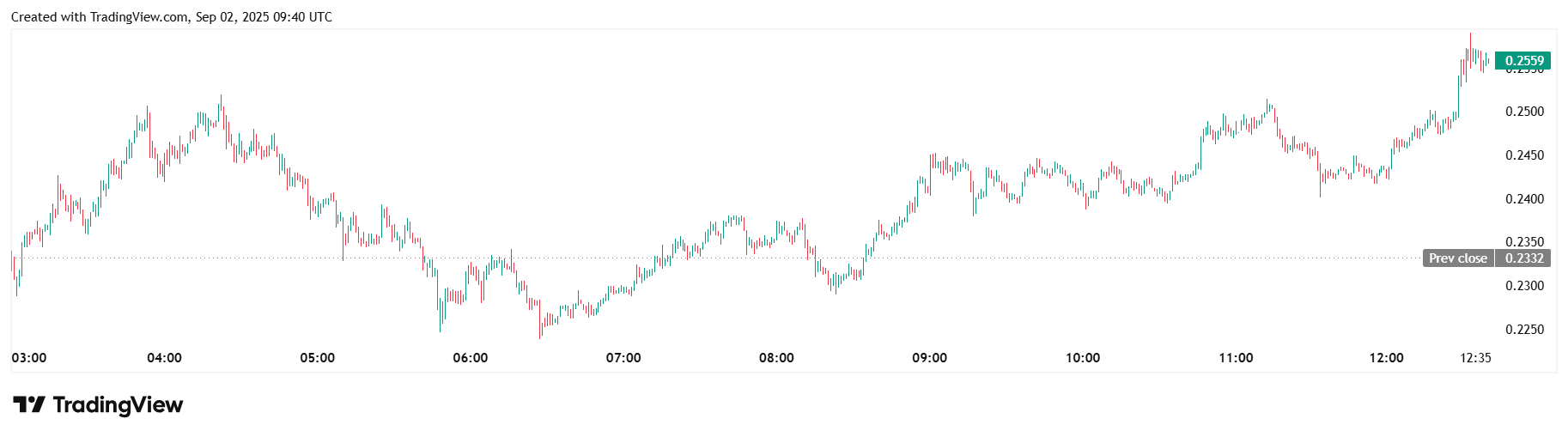Viewport: 1568px width, 437px height.
Task: Click the 05:00 time marker
Action: click(x=317, y=358)
